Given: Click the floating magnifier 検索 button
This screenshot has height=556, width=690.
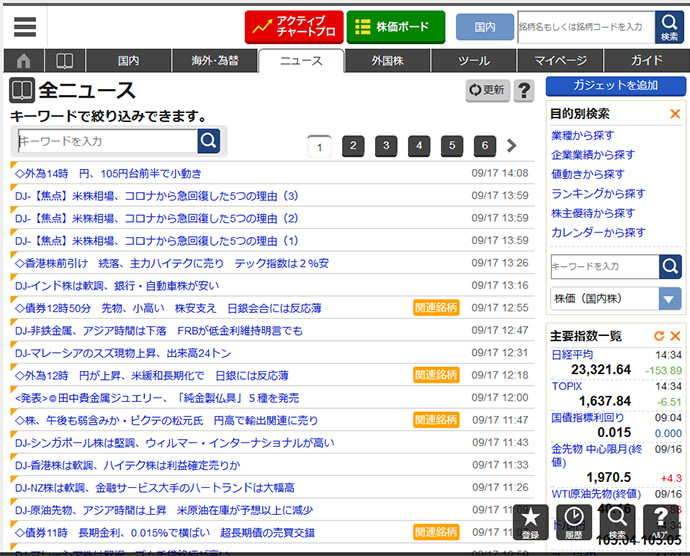Looking at the screenshot, I should (617, 522).
